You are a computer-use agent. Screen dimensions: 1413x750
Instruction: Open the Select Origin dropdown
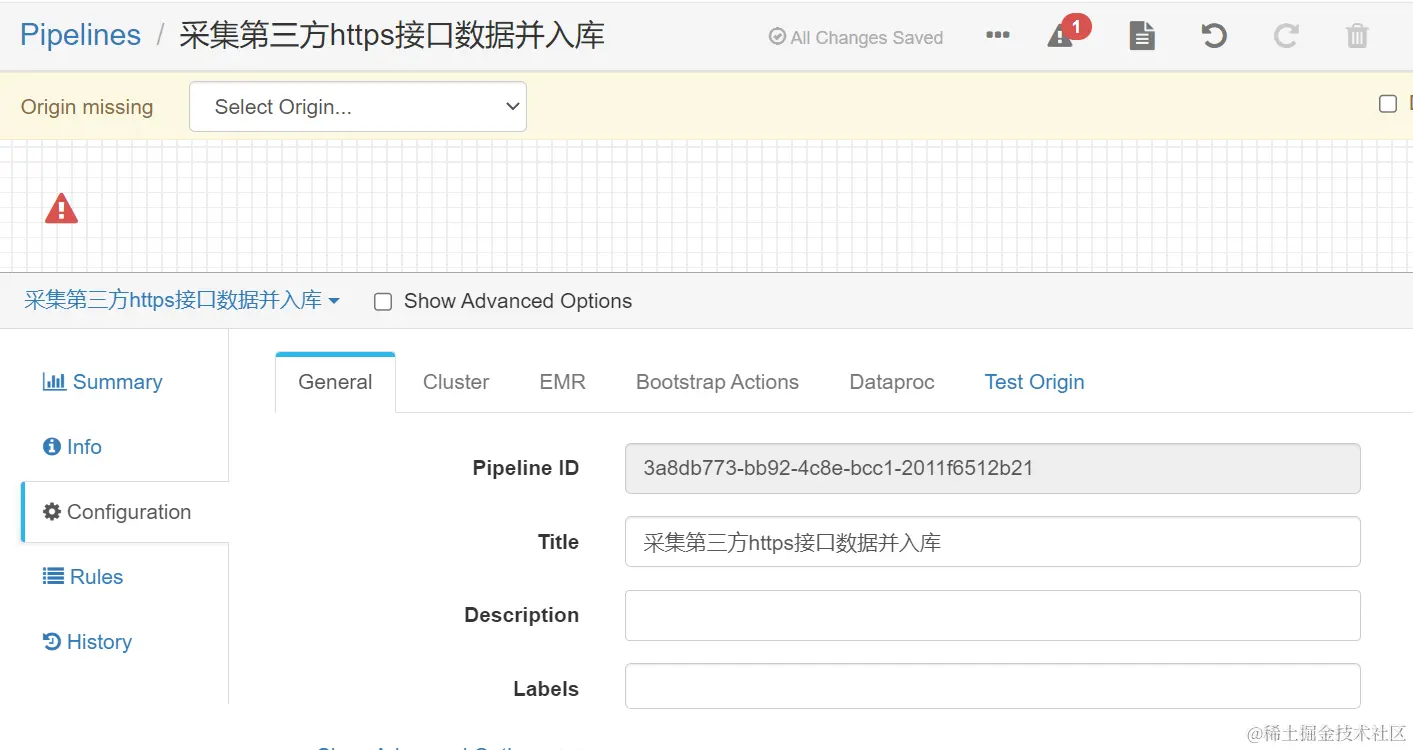click(358, 107)
